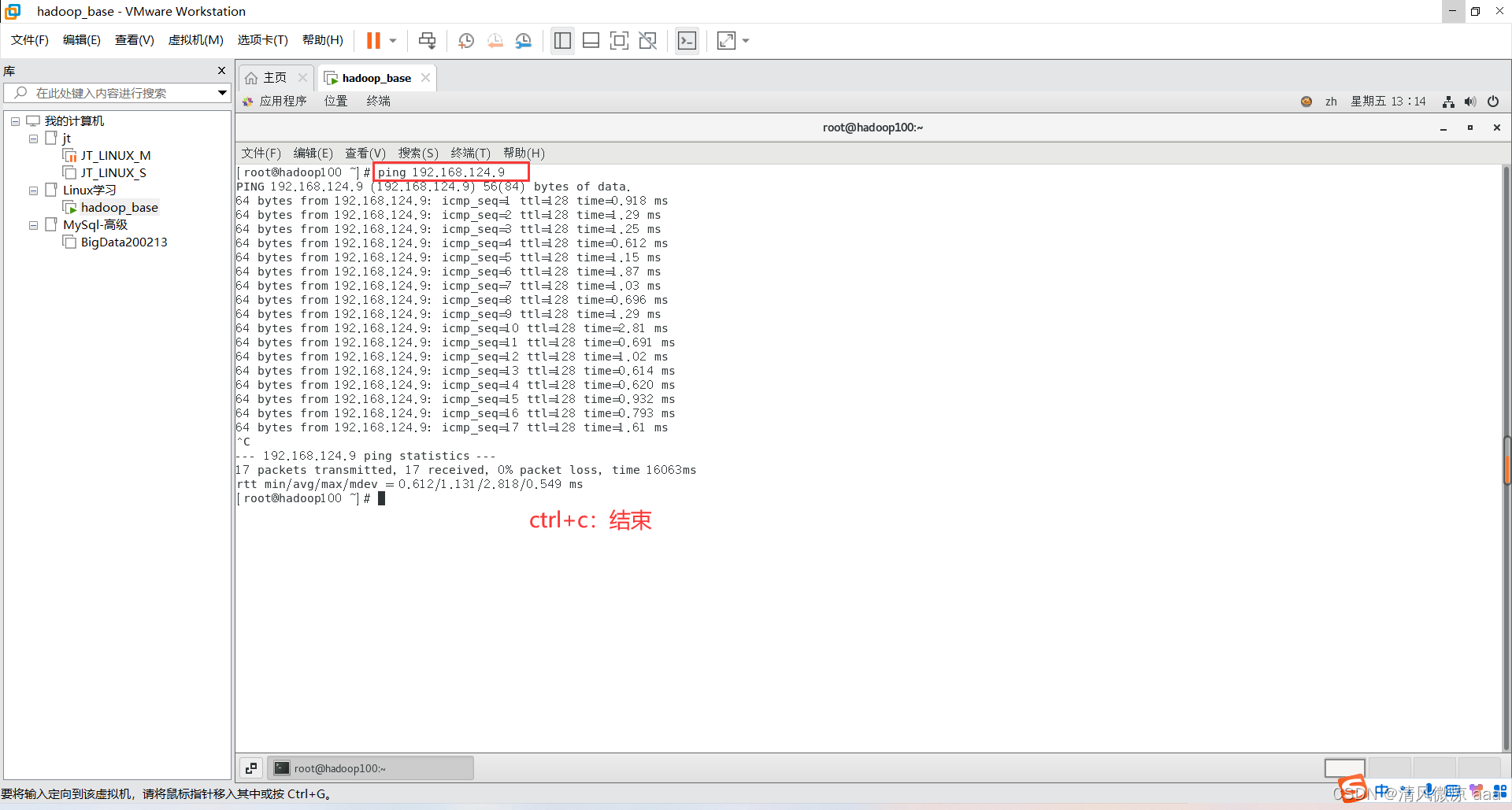Open the console view icon
Screen dimensions: 1512x810
(x=687, y=40)
